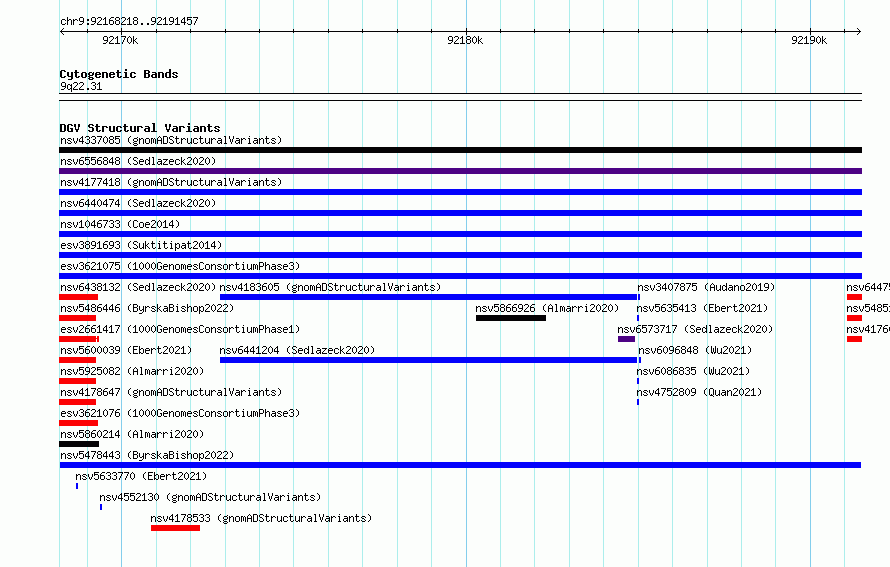Click chr9:92168218..92191457 coordinates text
The image size is (890, 567).
point(129,22)
